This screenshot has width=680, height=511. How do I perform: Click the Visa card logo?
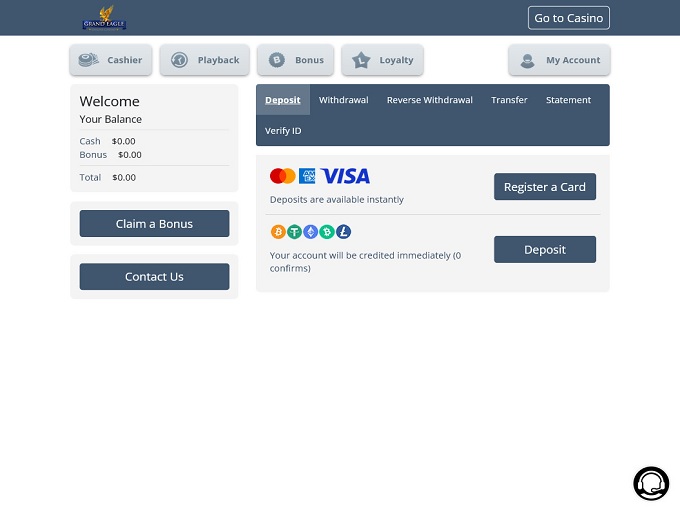coord(345,176)
